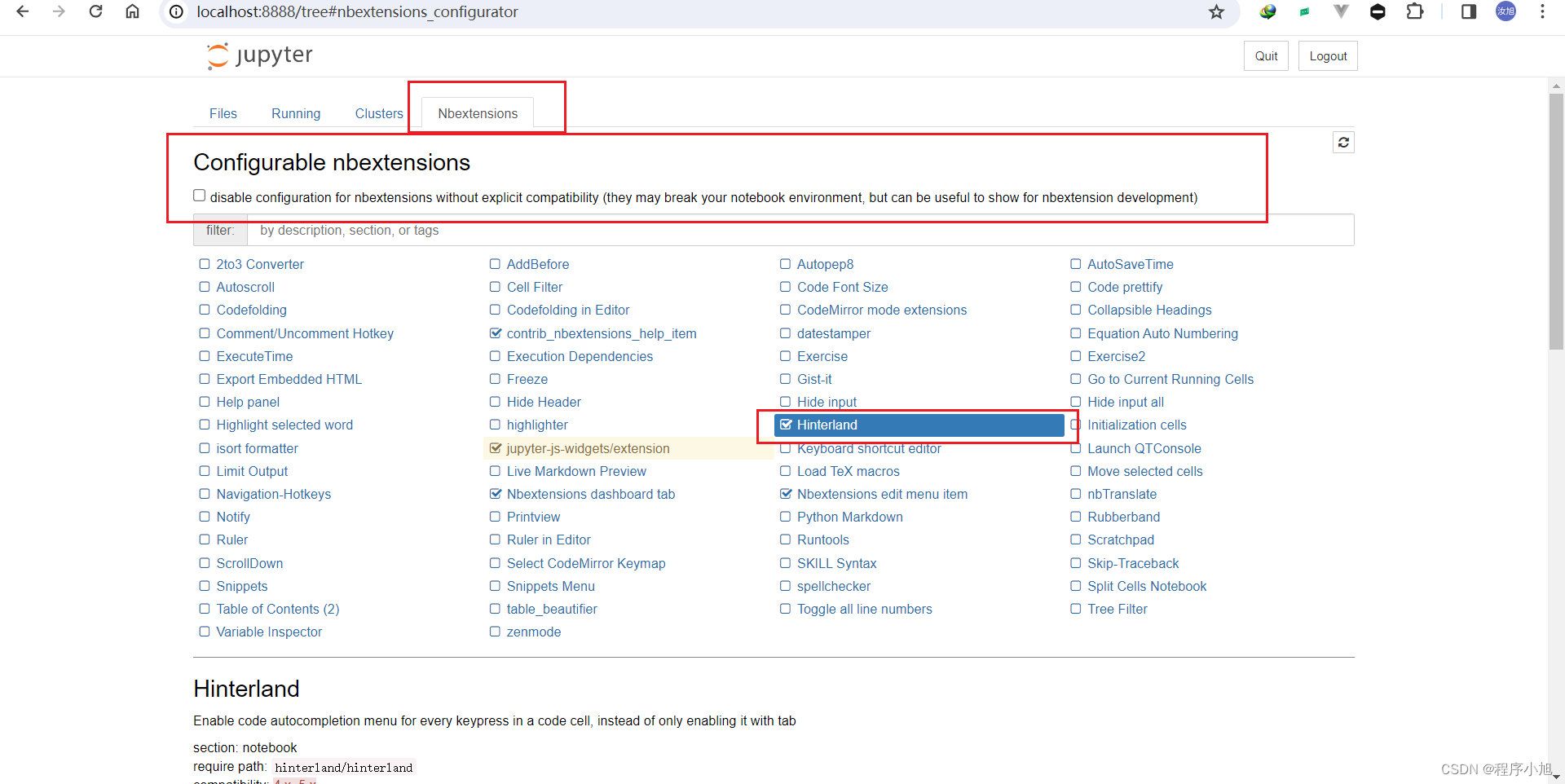This screenshot has width=1565, height=784.
Task: Click the Jupyter logo
Action: point(259,55)
